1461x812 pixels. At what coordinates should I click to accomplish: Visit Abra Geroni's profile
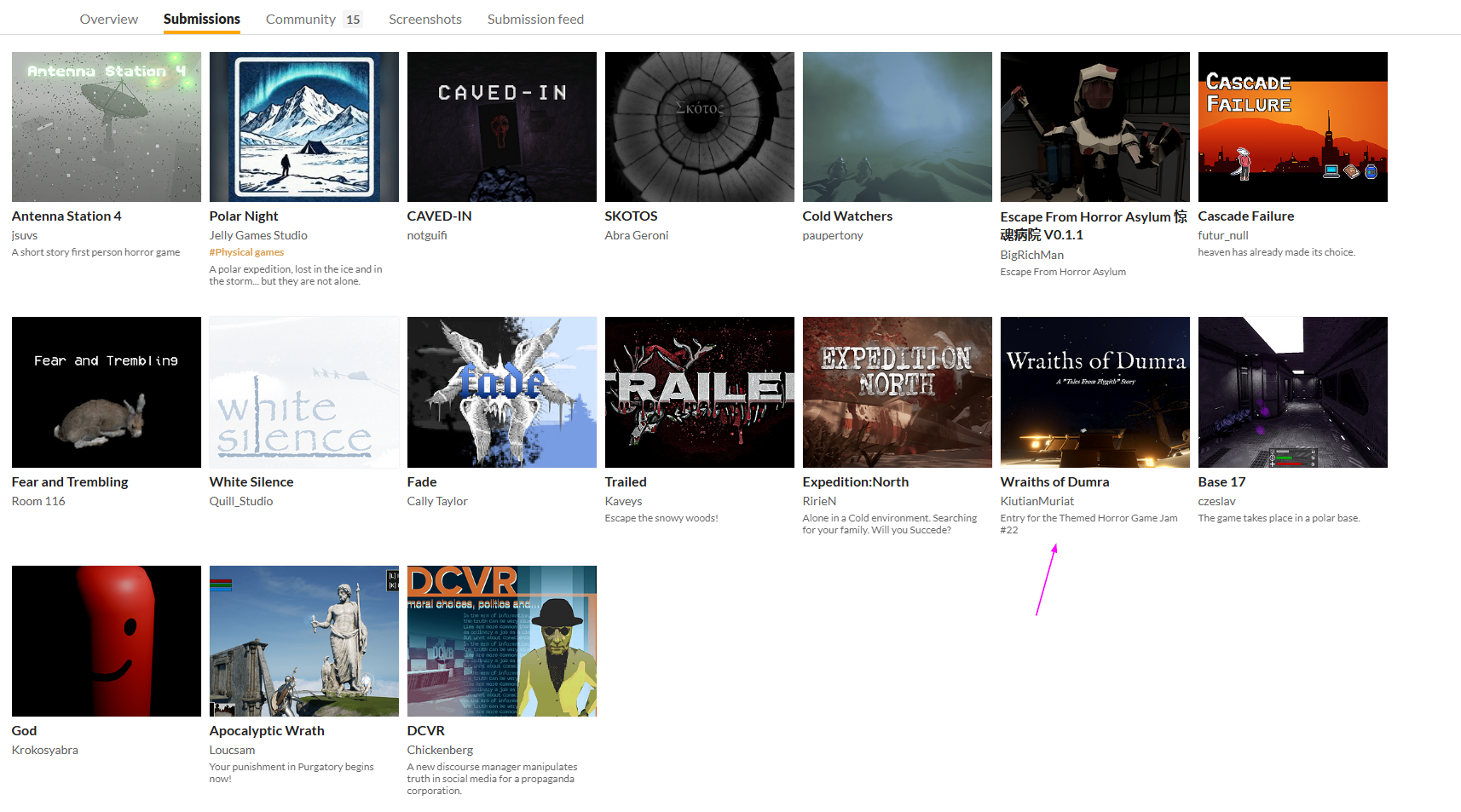point(636,235)
